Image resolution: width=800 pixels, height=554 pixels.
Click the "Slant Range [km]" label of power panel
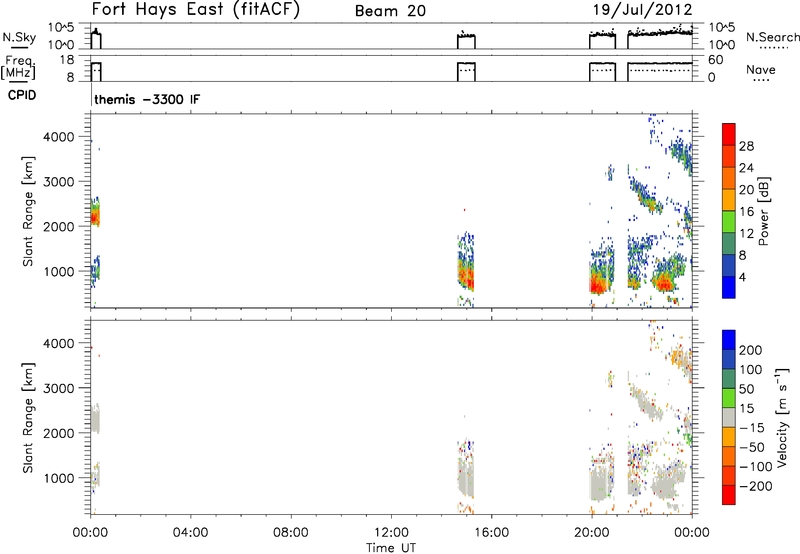(x=28, y=211)
